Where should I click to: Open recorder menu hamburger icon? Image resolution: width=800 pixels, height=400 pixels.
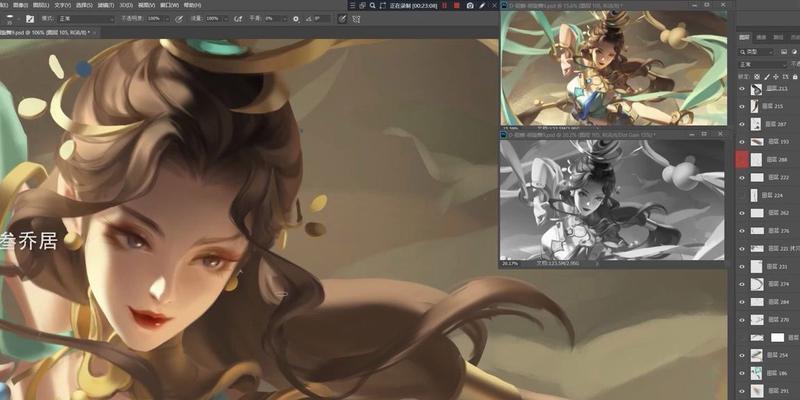point(352,5)
